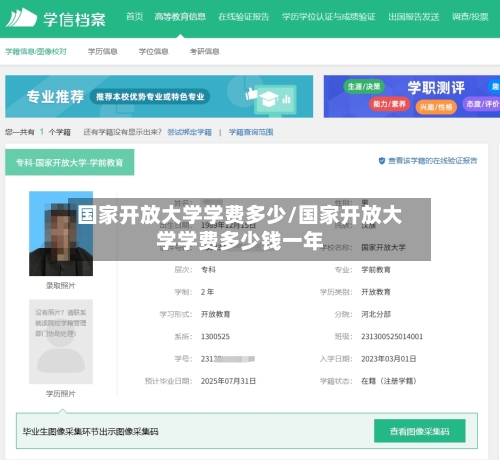The height and width of the screenshot is (460, 500).
Task: Click the 尝试绑定学籍 link
Action: [189, 132]
